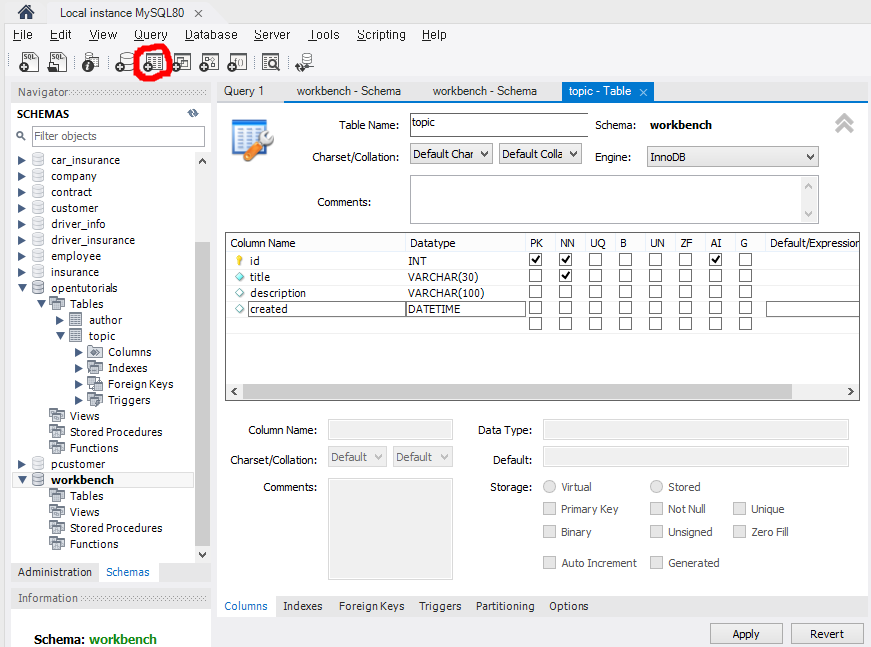The image size is (871, 647).
Task: Click the Filter objects input field
Action: (118, 136)
